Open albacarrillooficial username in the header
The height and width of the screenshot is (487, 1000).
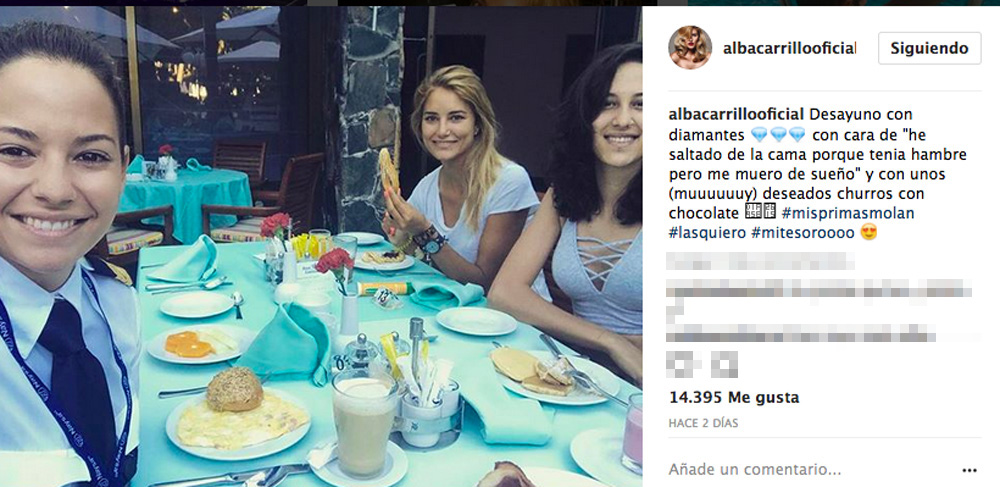pyautogui.click(x=789, y=48)
